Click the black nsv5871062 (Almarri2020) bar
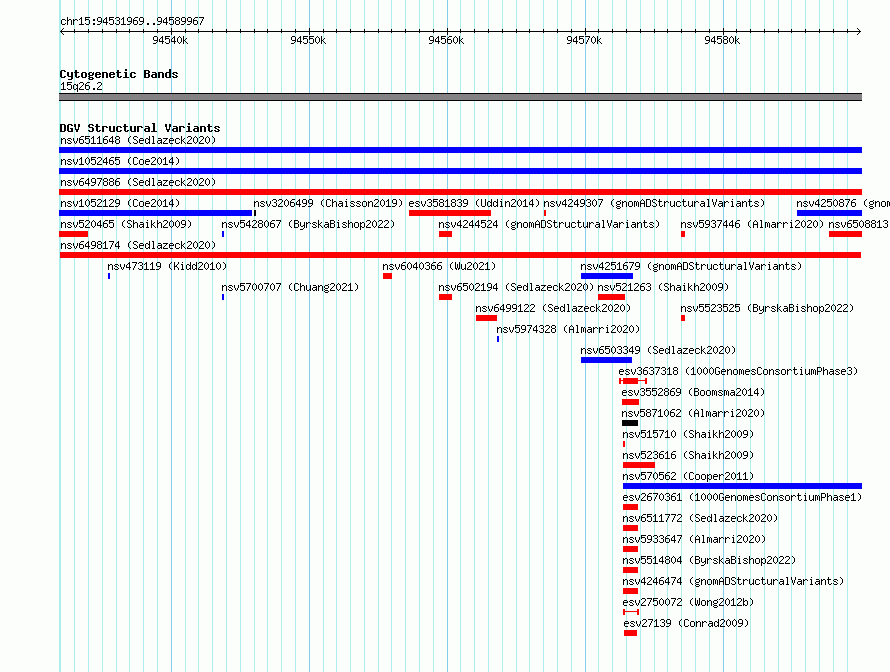Screen dimensions: 890x672 (x=630, y=423)
